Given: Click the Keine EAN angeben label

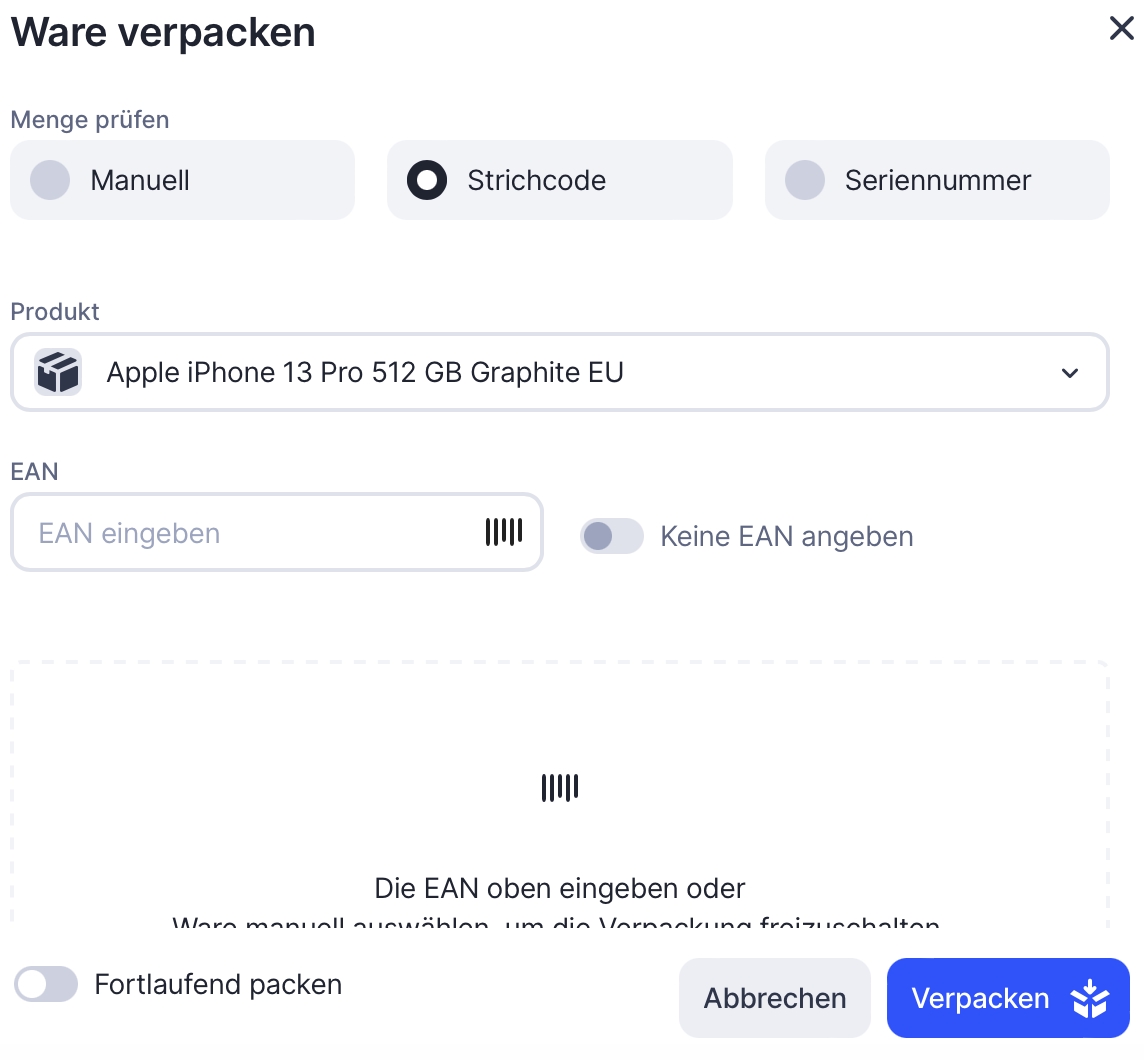Looking at the screenshot, I should coord(786,537).
